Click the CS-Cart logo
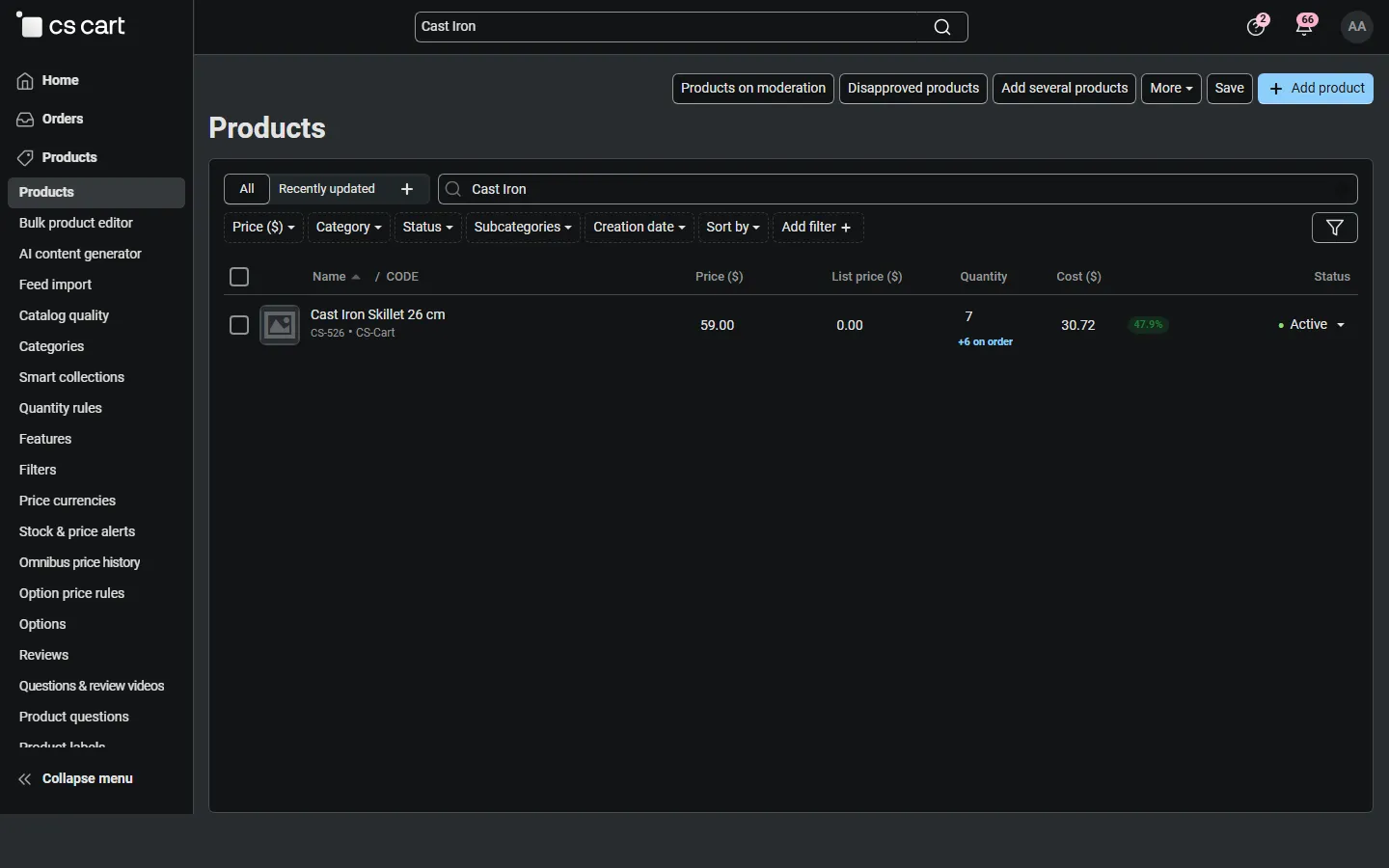Screen dimensions: 1389x868 pos(71,26)
